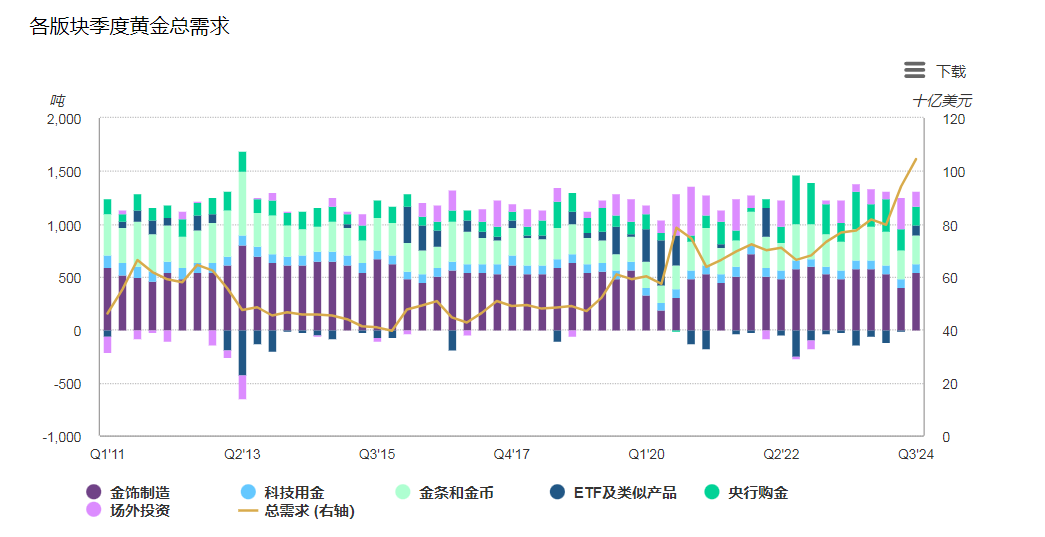Click the purple 金饰制造 legend circle
Viewport: 1045px width, 537px height.
tap(94, 492)
